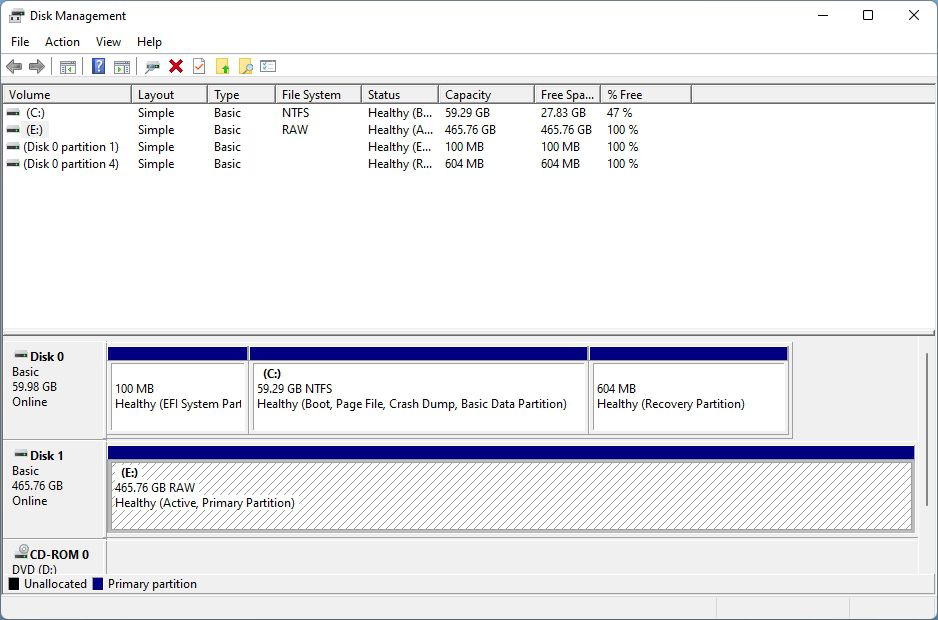
Task: Open the View menu
Action: pyautogui.click(x=108, y=42)
